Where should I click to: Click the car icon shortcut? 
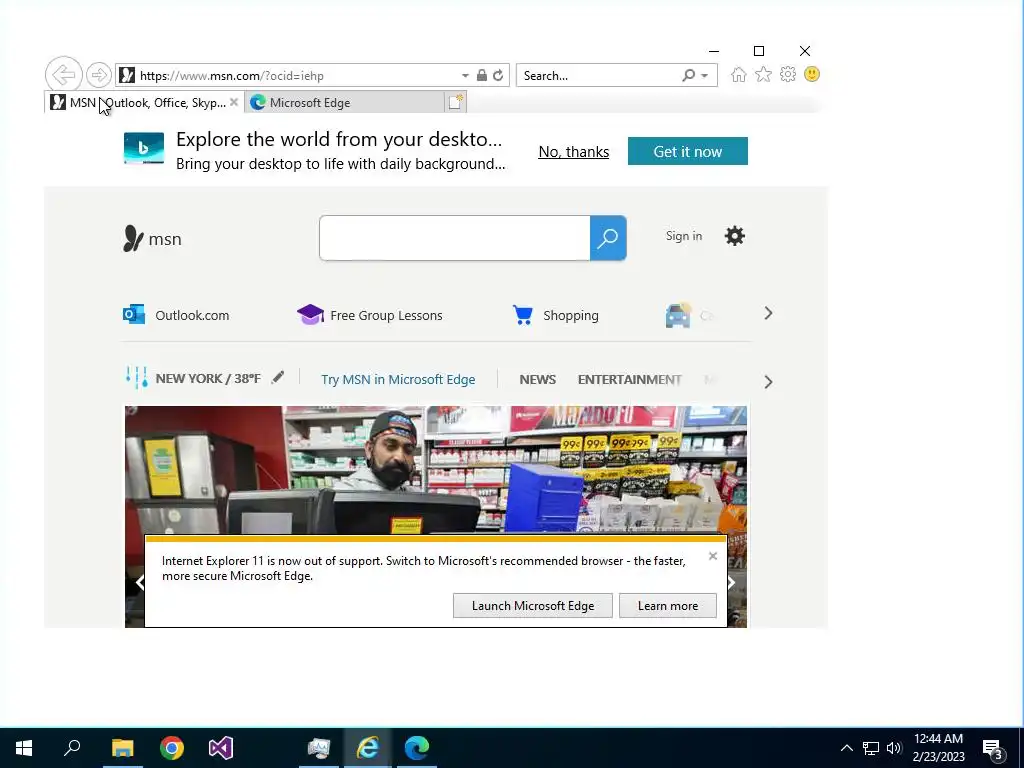click(x=678, y=315)
